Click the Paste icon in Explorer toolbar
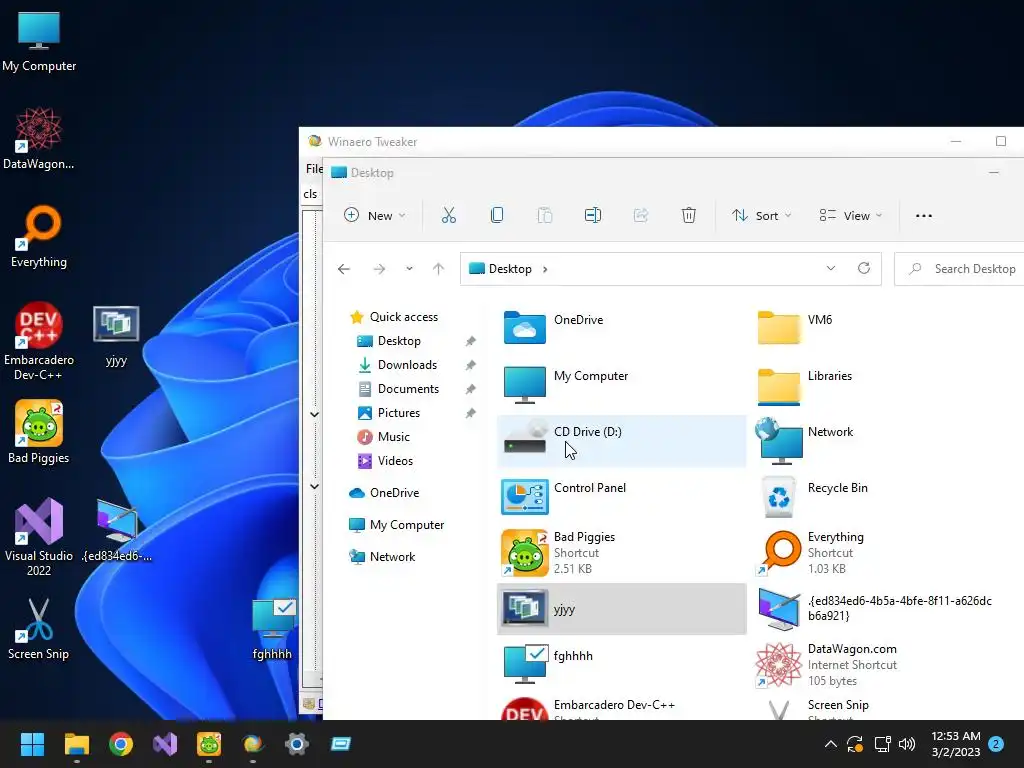1024x768 pixels. tap(545, 216)
